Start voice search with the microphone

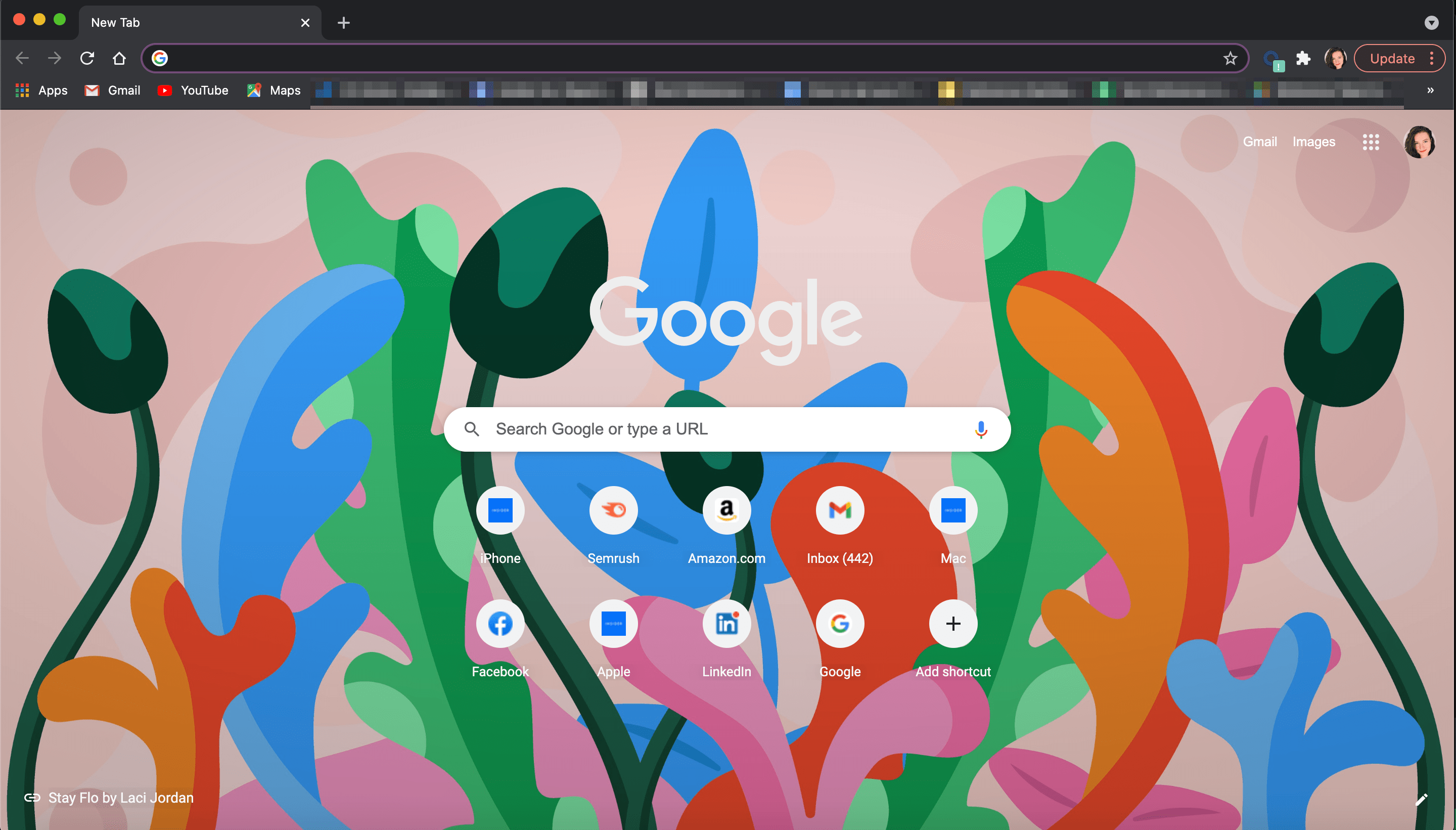point(981,429)
